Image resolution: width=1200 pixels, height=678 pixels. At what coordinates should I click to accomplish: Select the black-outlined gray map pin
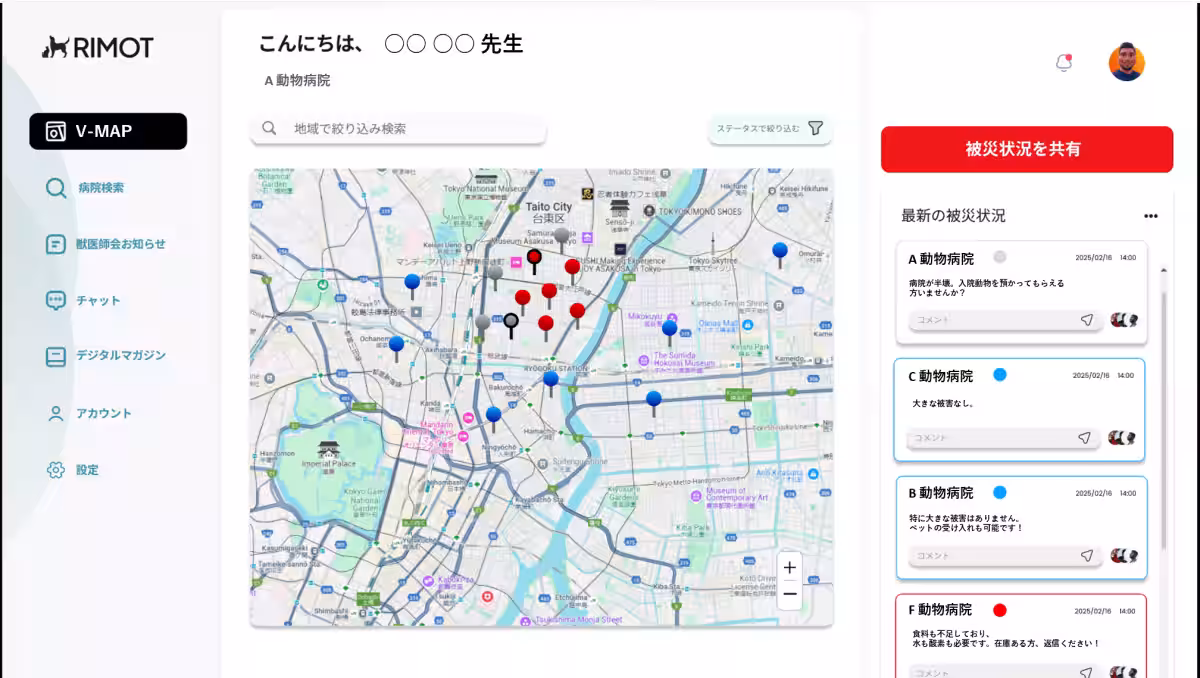511,325
